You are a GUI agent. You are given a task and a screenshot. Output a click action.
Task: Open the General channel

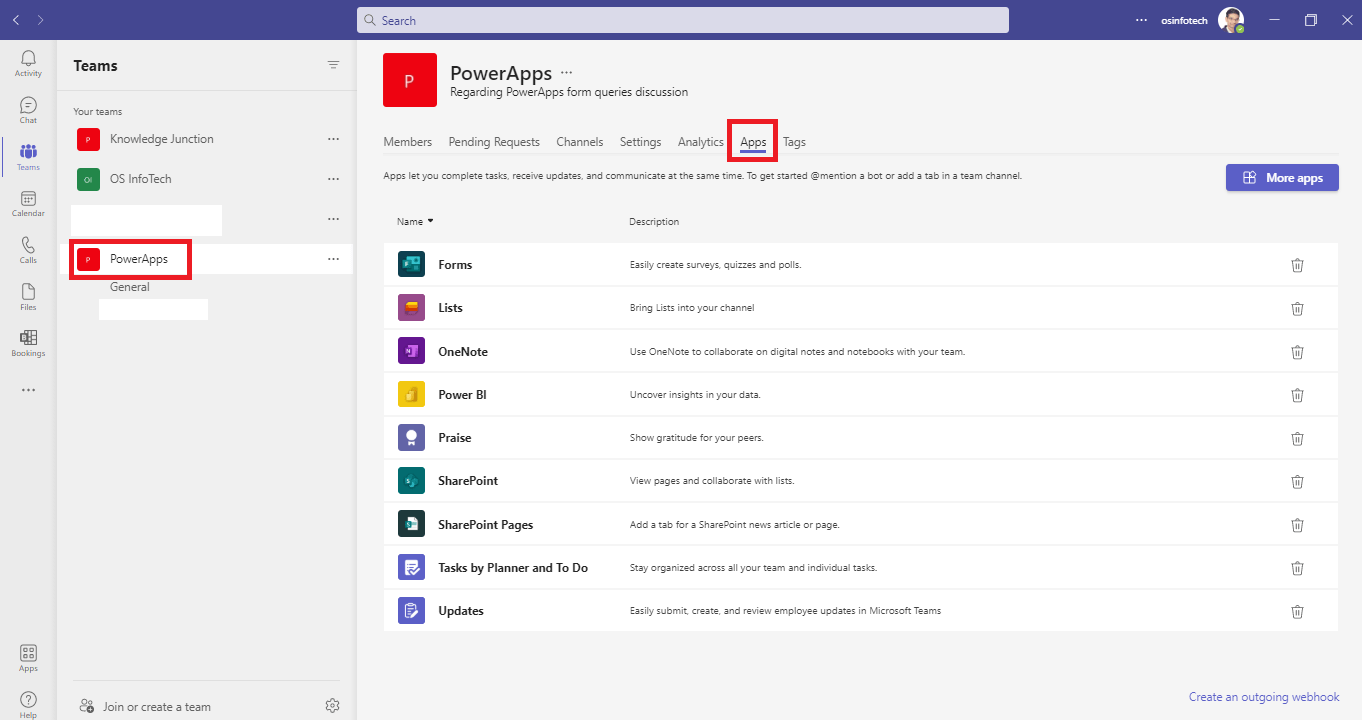pos(130,287)
